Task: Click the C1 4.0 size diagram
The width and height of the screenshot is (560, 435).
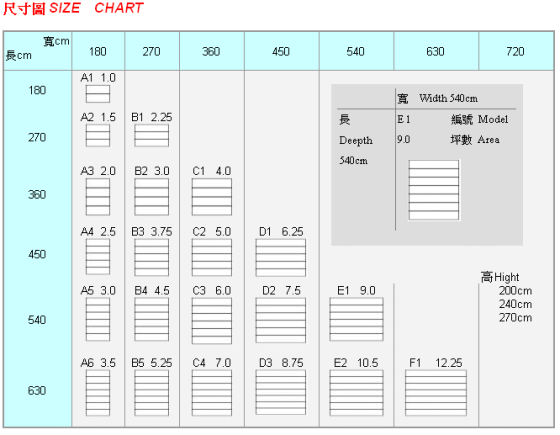Action: [212, 197]
